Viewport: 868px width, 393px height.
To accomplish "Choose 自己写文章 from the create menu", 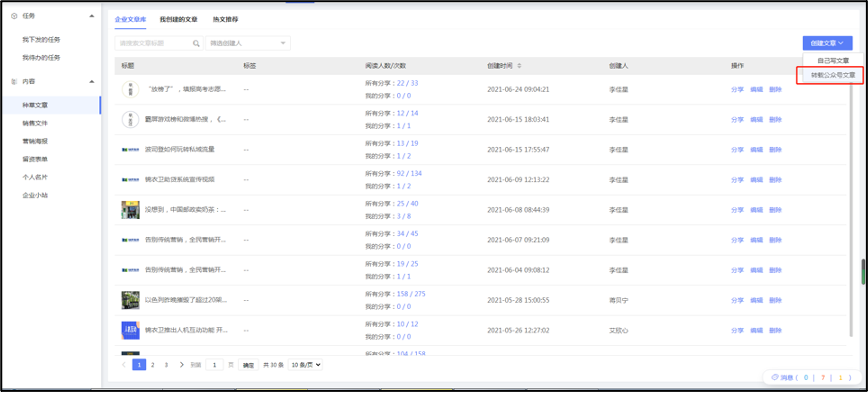I will [833, 60].
